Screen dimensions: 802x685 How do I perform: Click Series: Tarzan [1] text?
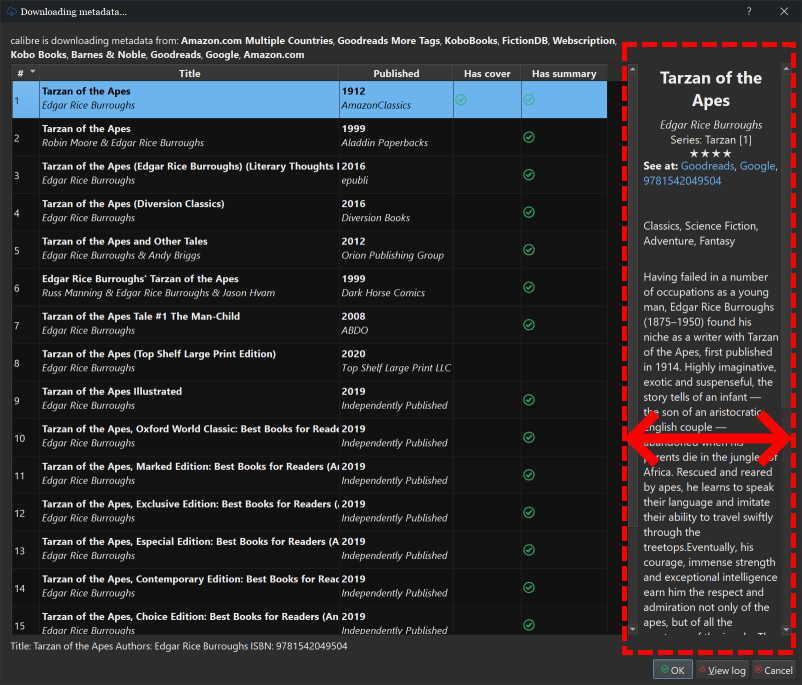710,140
